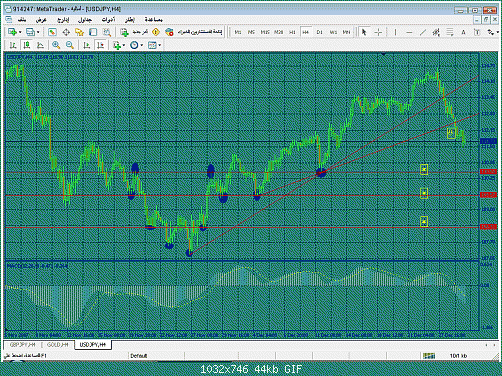This screenshot has width=502, height=376.
Task: Zoom in on the chart
Action: [x=56, y=45]
